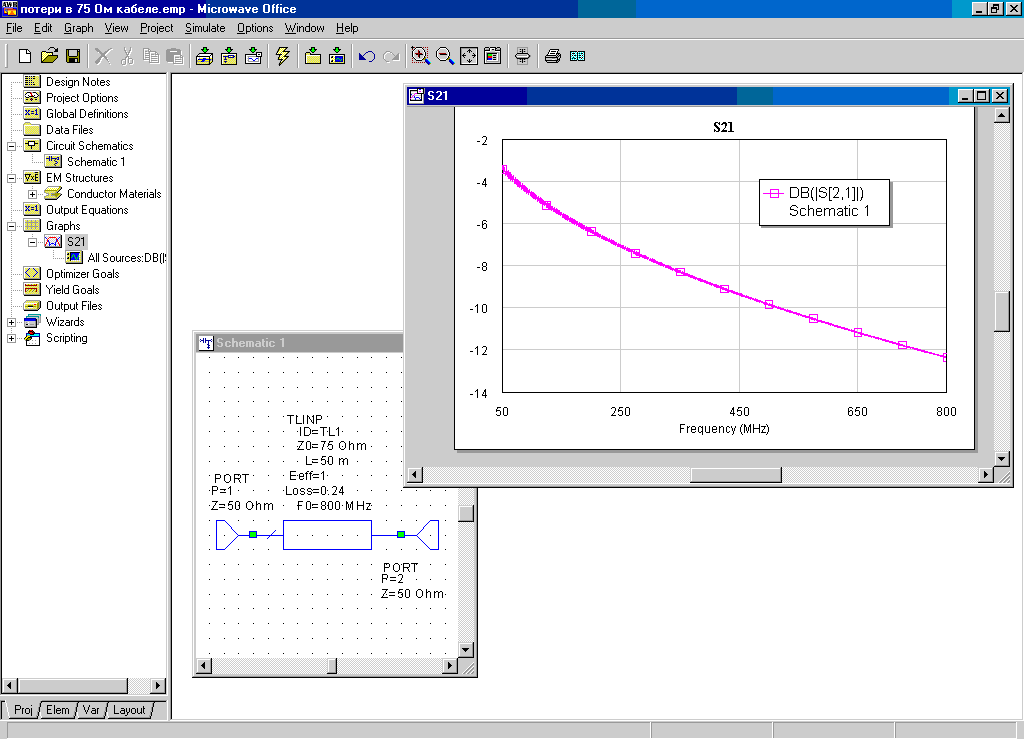Expand the Wizards tree node
Image resolution: width=1024 pixels, height=739 pixels.
coord(12,322)
